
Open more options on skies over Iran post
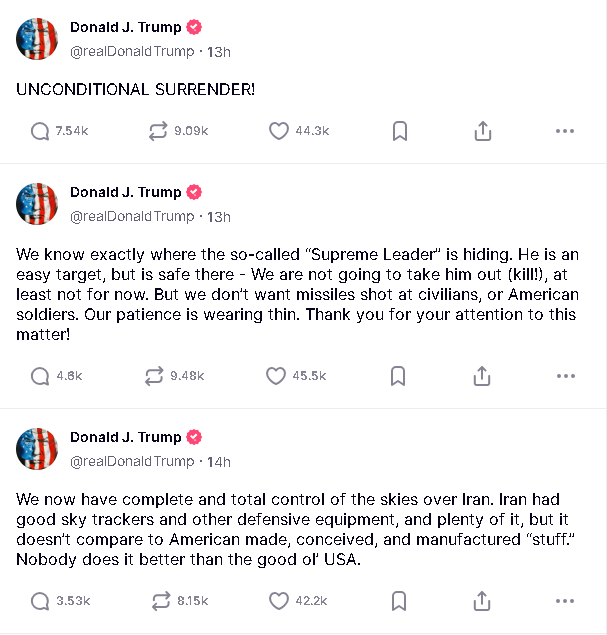coord(565,601)
